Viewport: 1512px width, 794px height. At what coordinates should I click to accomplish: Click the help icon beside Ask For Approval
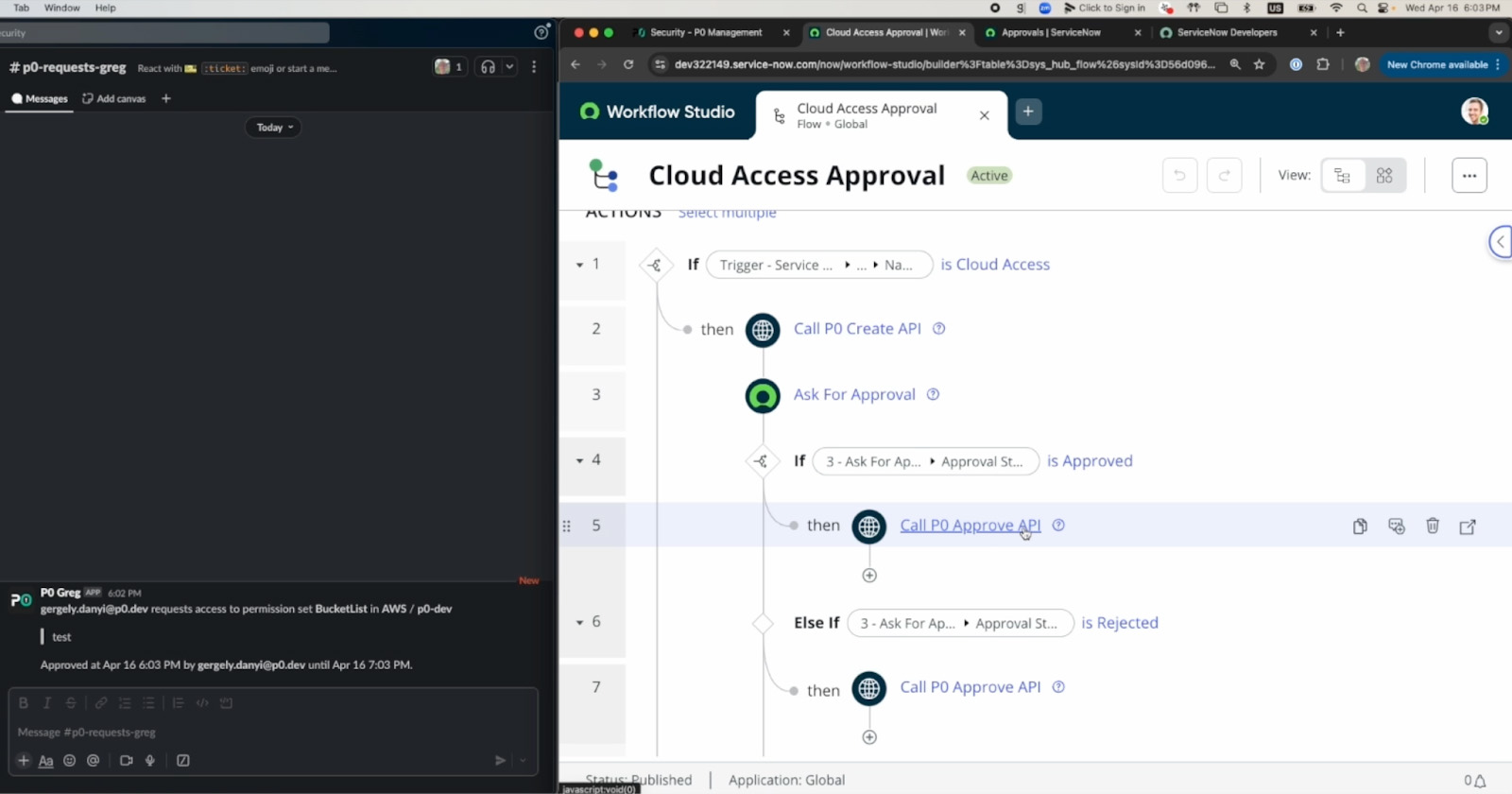tap(933, 394)
